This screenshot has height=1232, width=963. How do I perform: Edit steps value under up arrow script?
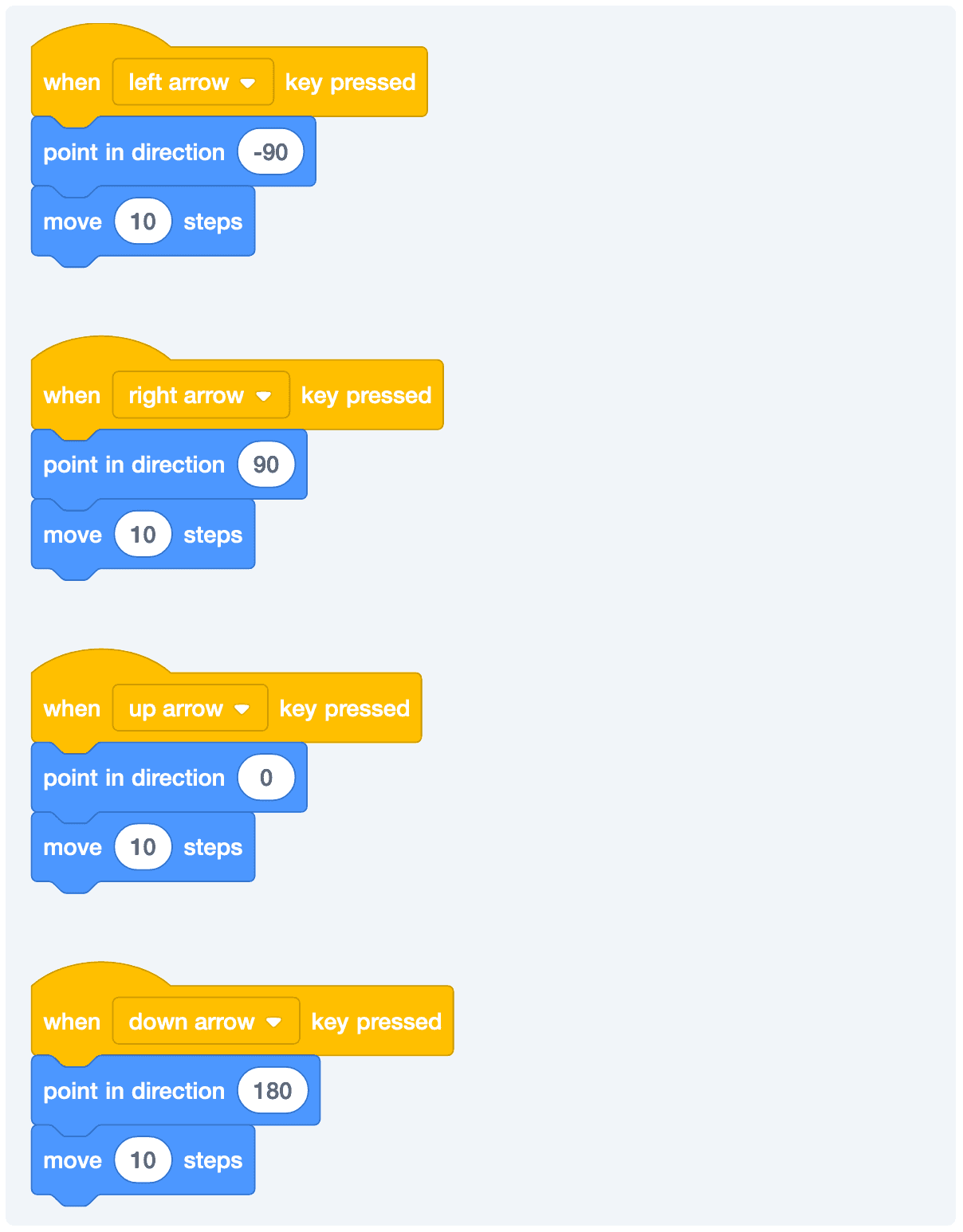(143, 847)
